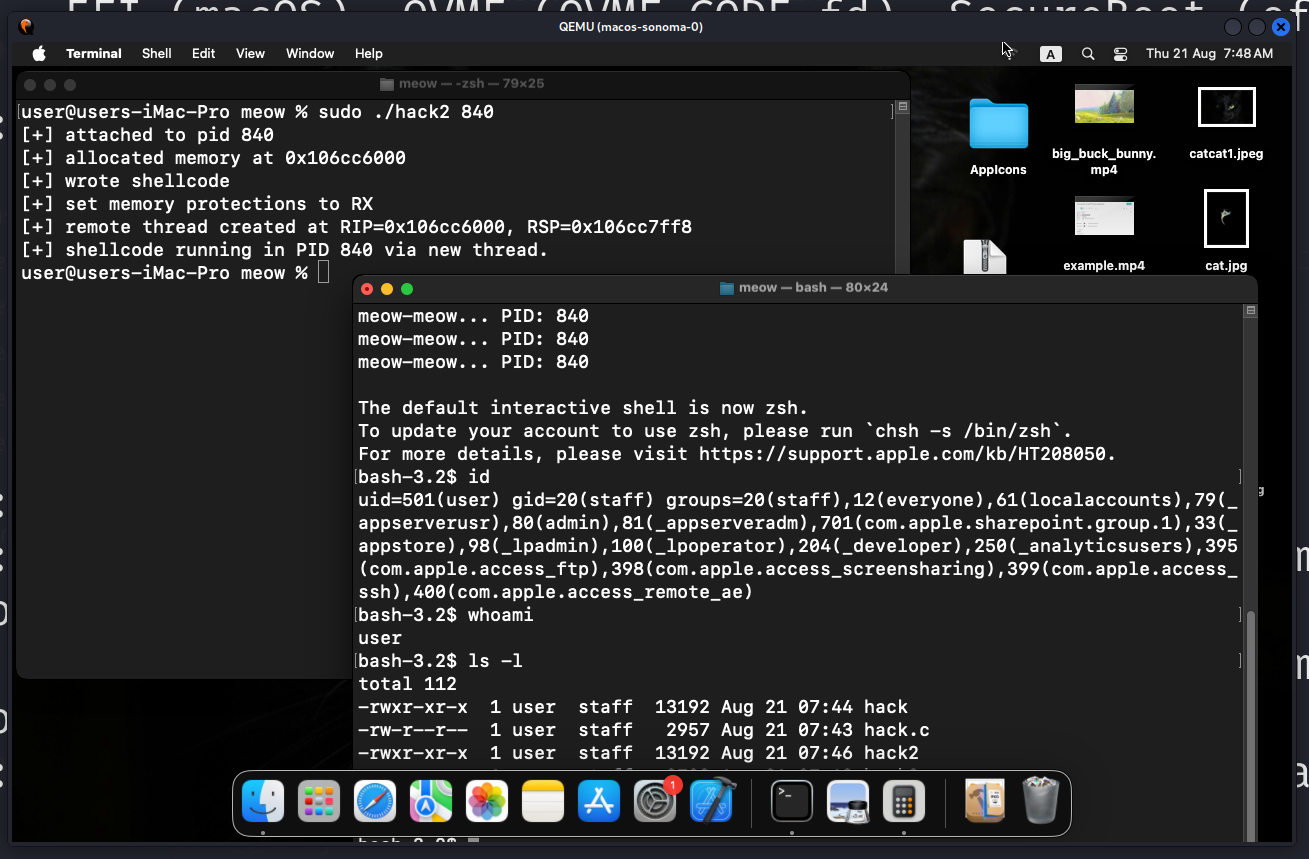Click the zsh window title text
The width and height of the screenshot is (1309, 859).
[x=472, y=84]
